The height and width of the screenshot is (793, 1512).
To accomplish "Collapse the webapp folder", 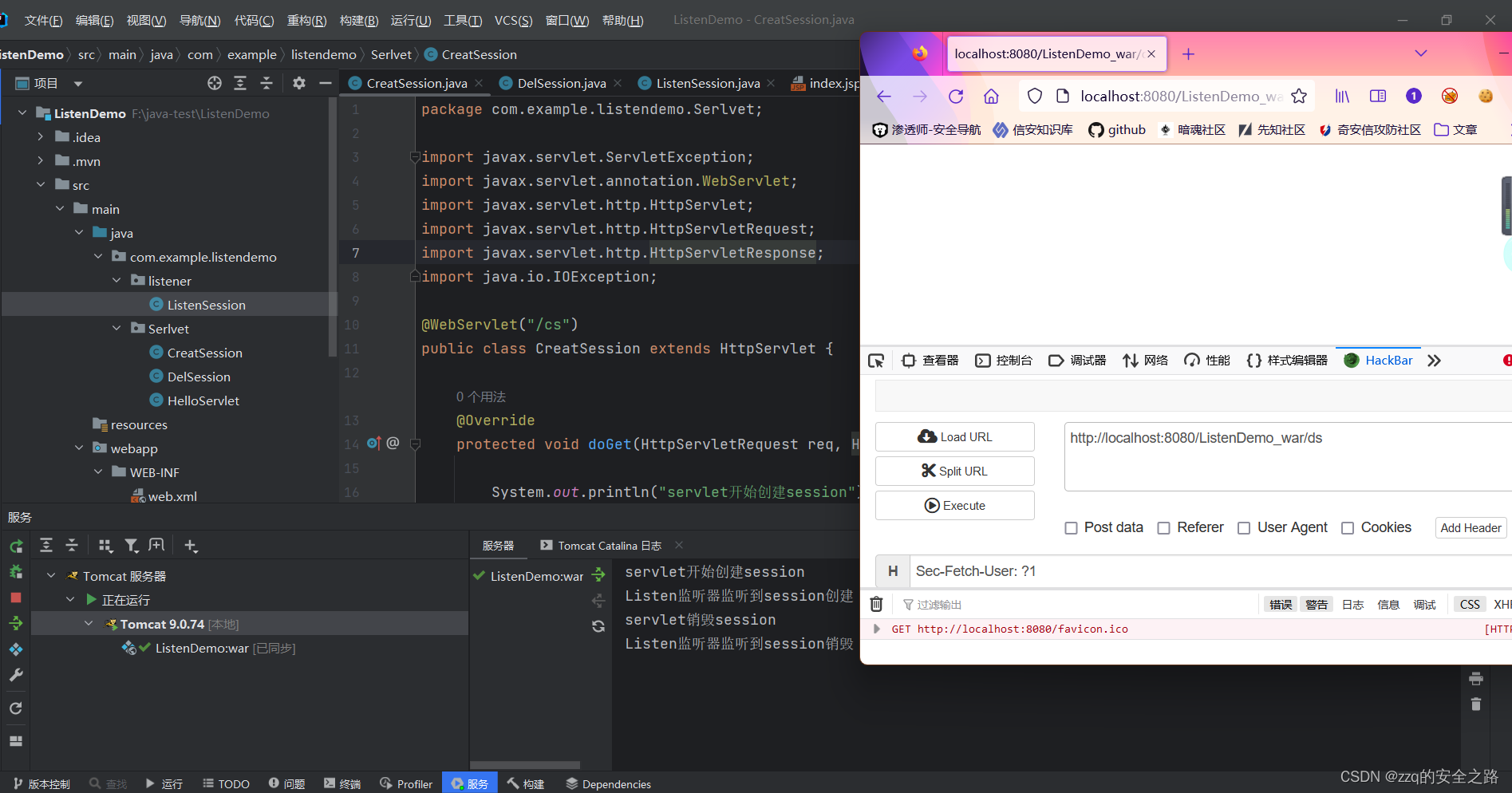I will 79,448.
